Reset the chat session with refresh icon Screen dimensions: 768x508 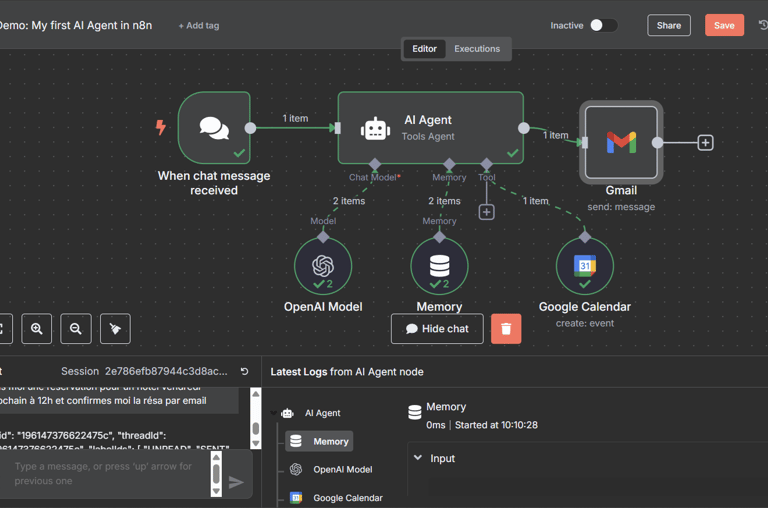click(x=244, y=371)
